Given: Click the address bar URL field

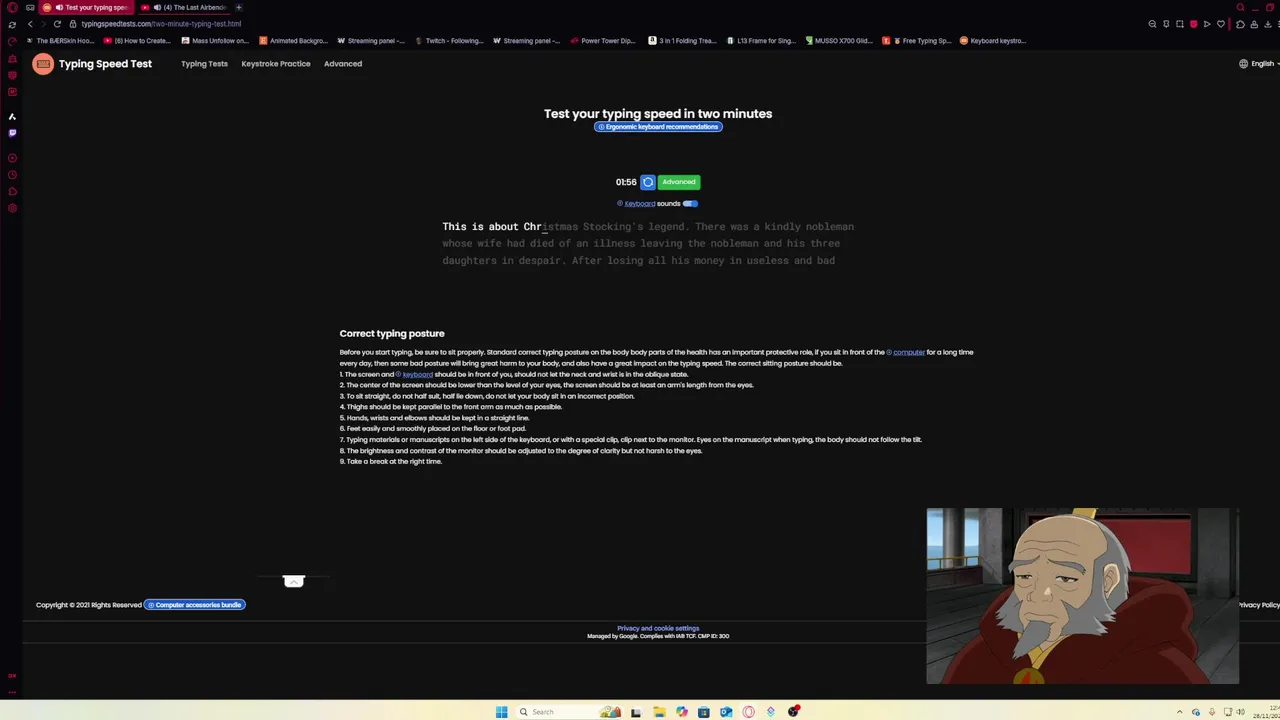Looking at the screenshot, I should [160, 24].
